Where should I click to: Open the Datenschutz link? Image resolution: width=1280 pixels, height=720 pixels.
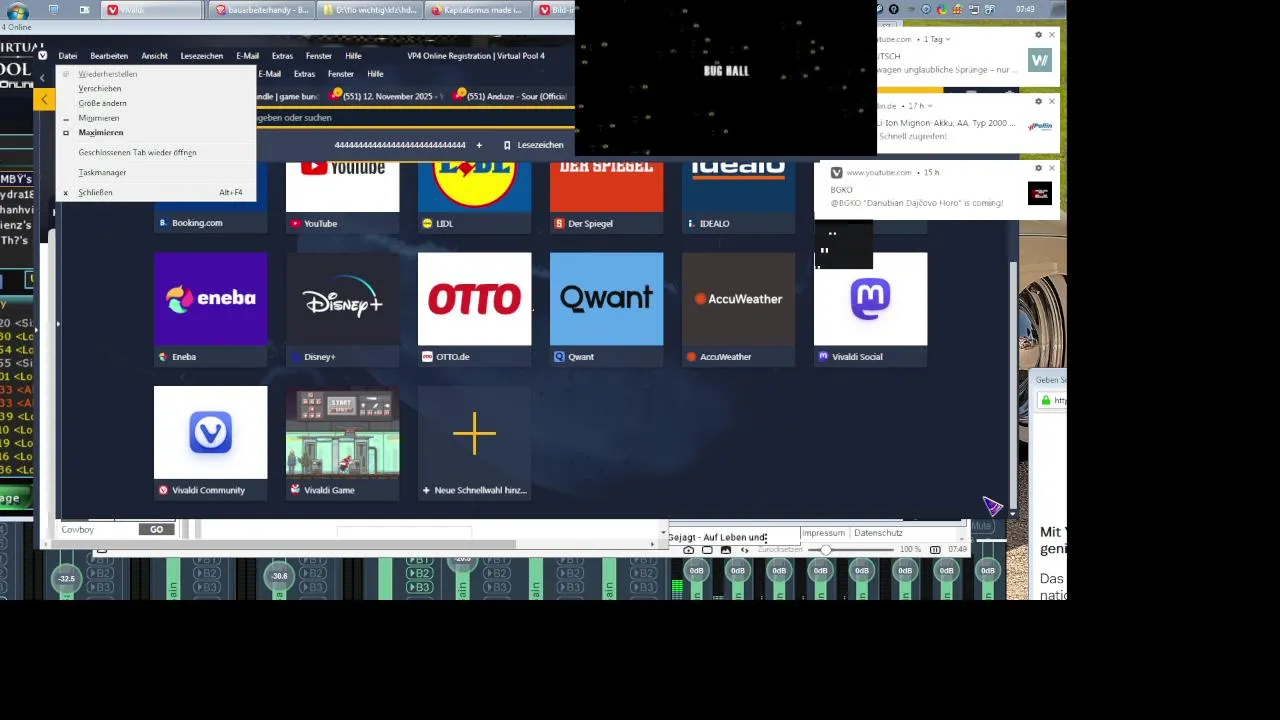[878, 533]
